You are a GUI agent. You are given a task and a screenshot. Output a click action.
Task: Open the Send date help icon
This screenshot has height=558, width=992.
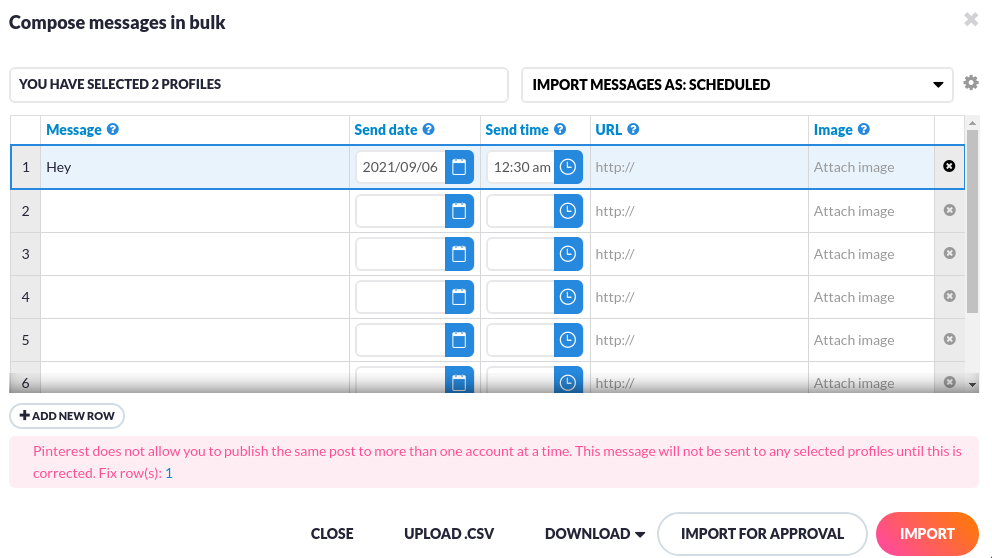428,129
